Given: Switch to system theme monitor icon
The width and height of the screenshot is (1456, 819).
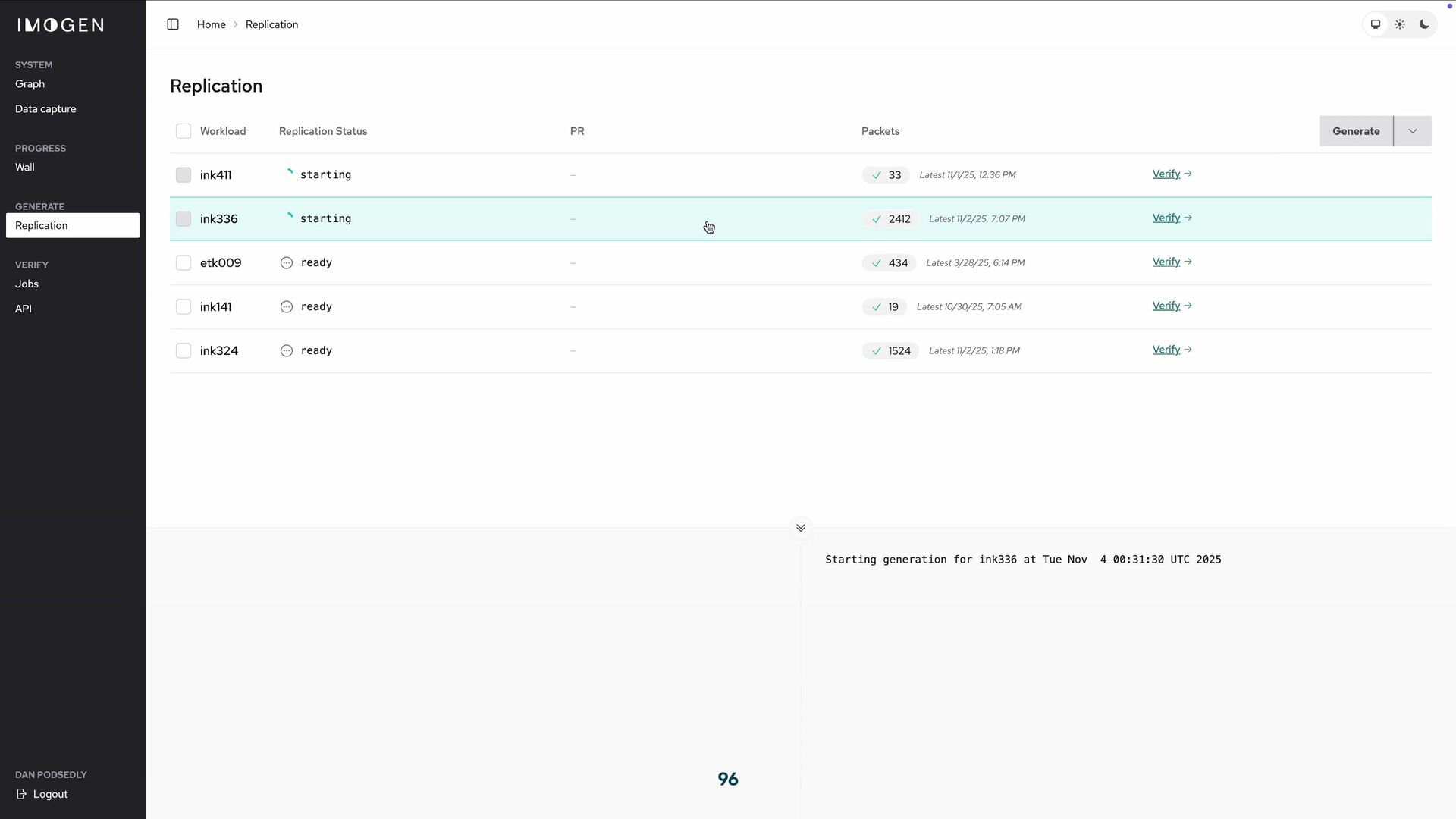Looking at the screenshot, I should tap(1375, 24).
